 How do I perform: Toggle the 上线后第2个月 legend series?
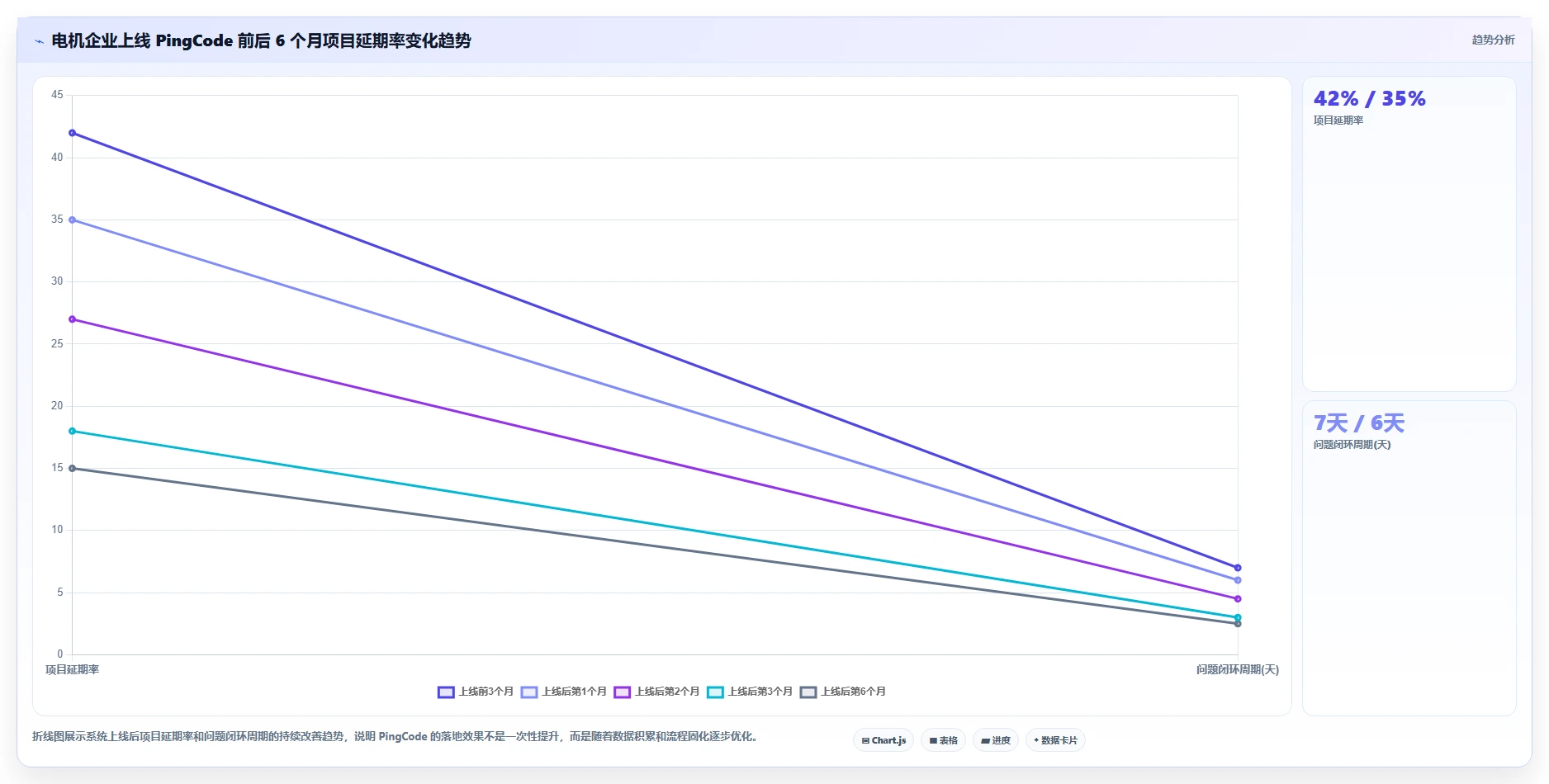pyautogui.click(x=656, y=692)
